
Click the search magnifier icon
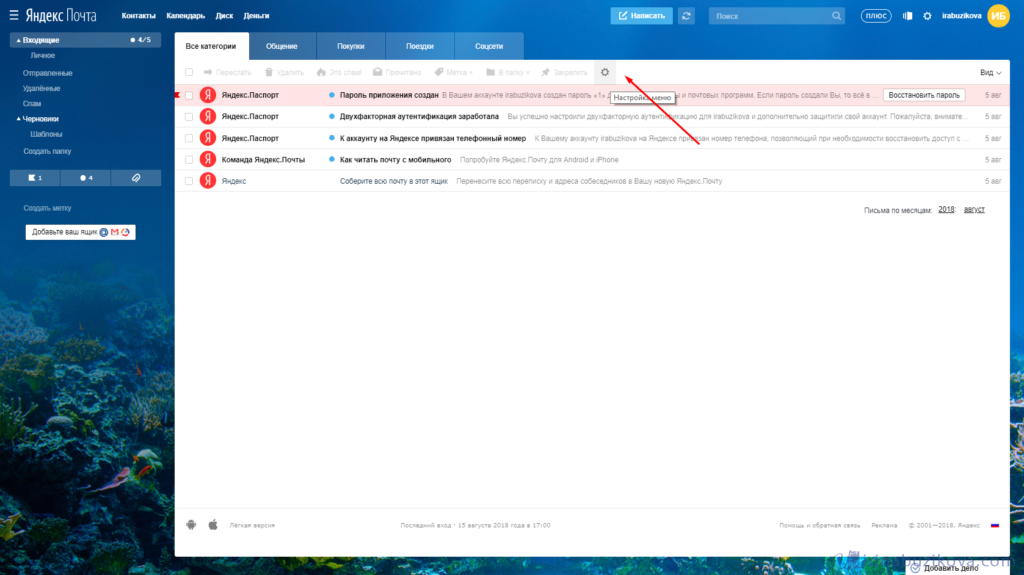pos(836,16)
